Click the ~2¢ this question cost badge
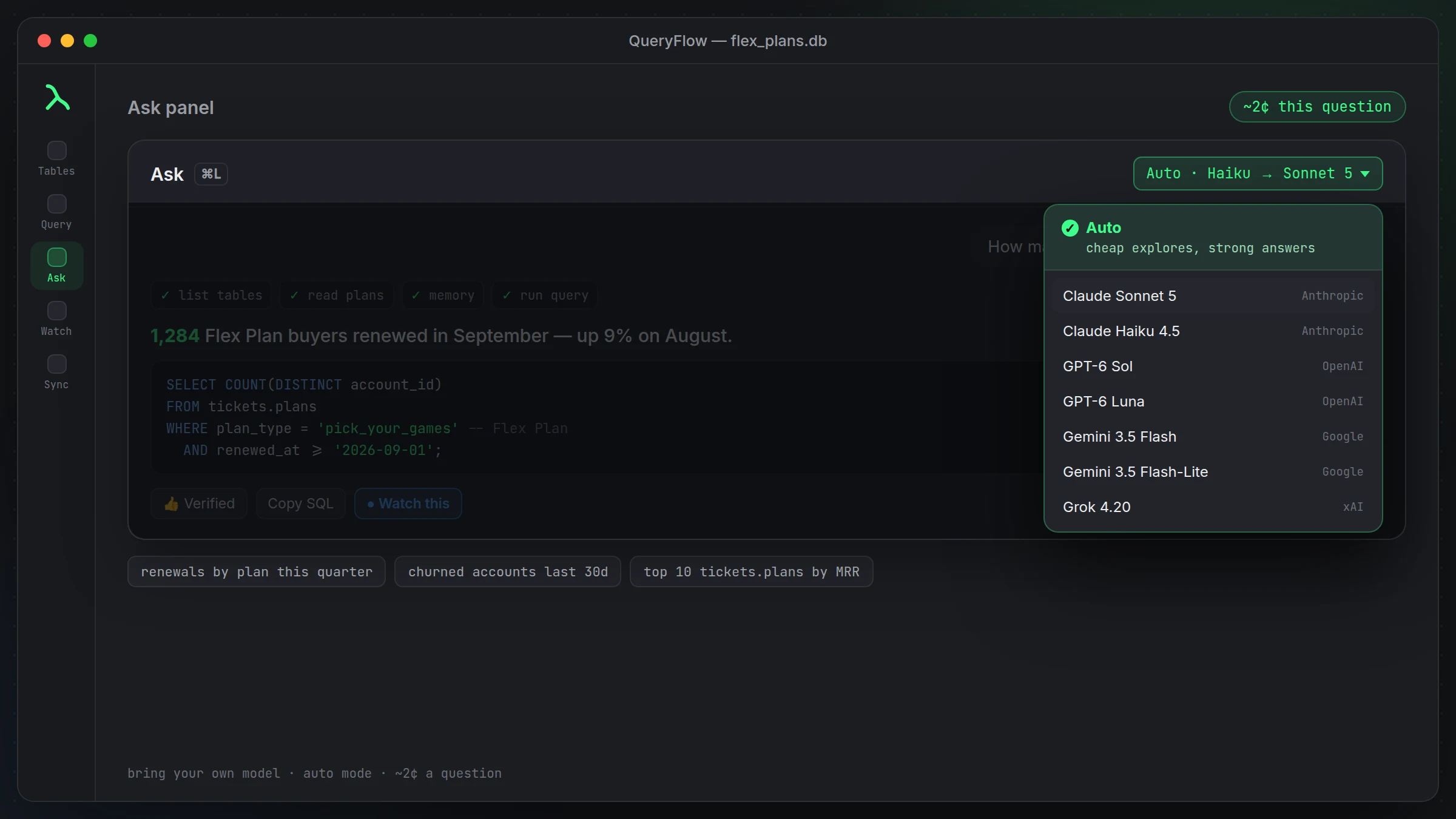1456x819 pixels. click(1317, 107)
